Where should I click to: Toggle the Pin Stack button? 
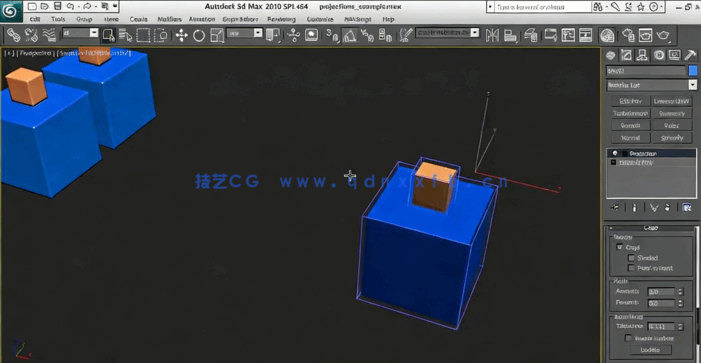click(615, 207)
